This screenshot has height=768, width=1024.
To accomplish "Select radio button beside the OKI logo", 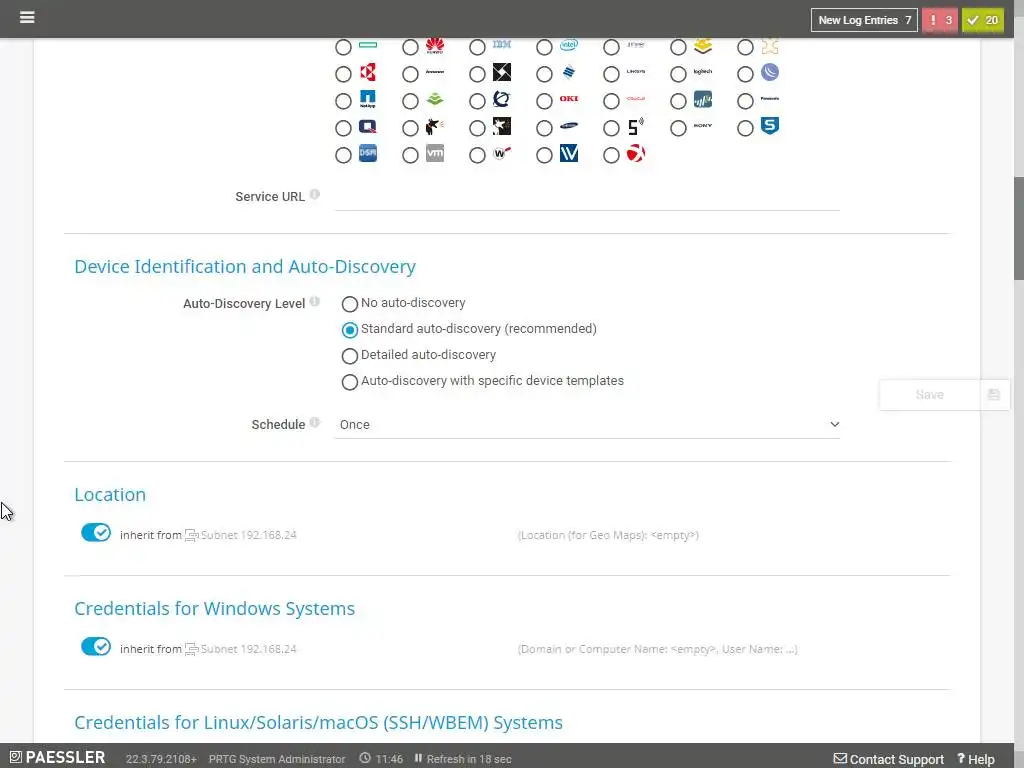I will point(544,101).
